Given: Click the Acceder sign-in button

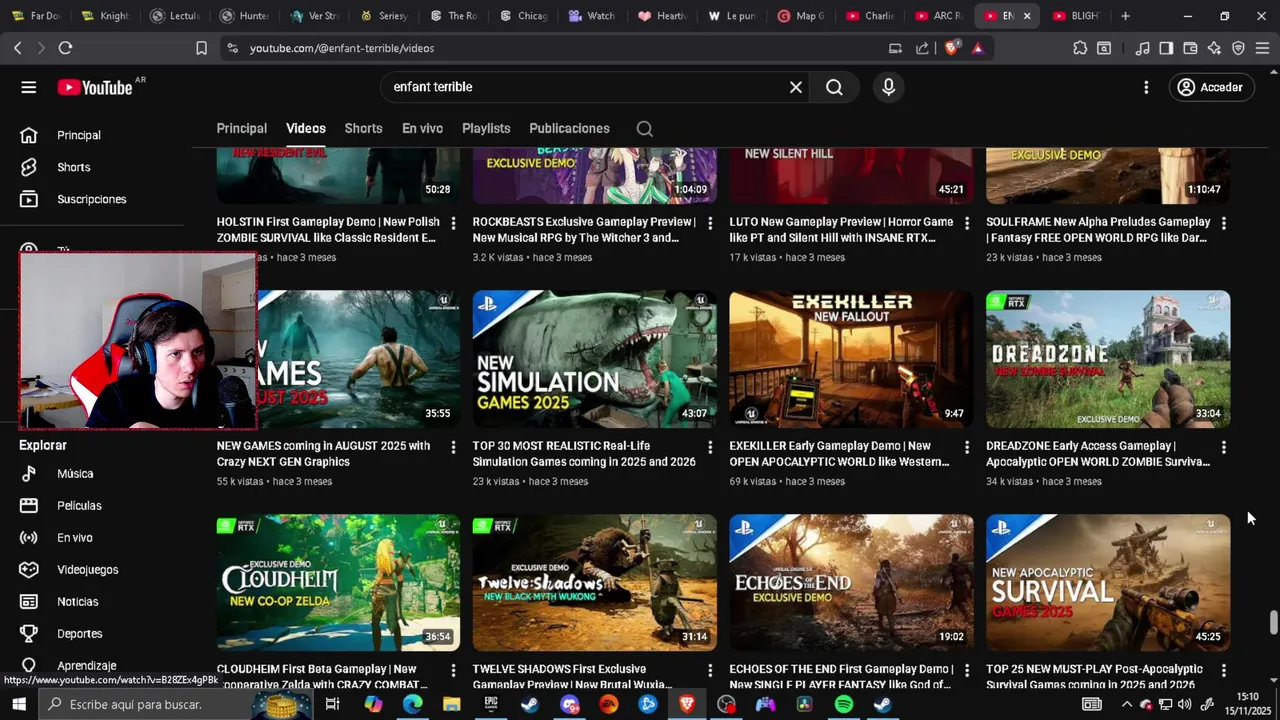Looking at the screenshot, I should click(1211, 87).
